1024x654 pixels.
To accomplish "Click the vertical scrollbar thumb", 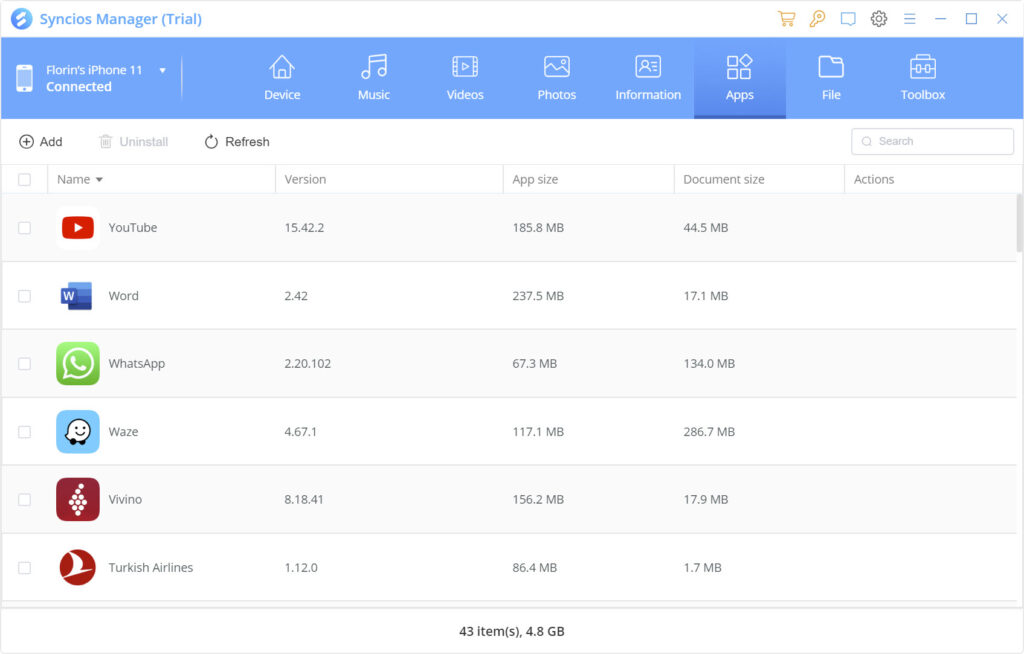I will click(x=1019, y=222).
